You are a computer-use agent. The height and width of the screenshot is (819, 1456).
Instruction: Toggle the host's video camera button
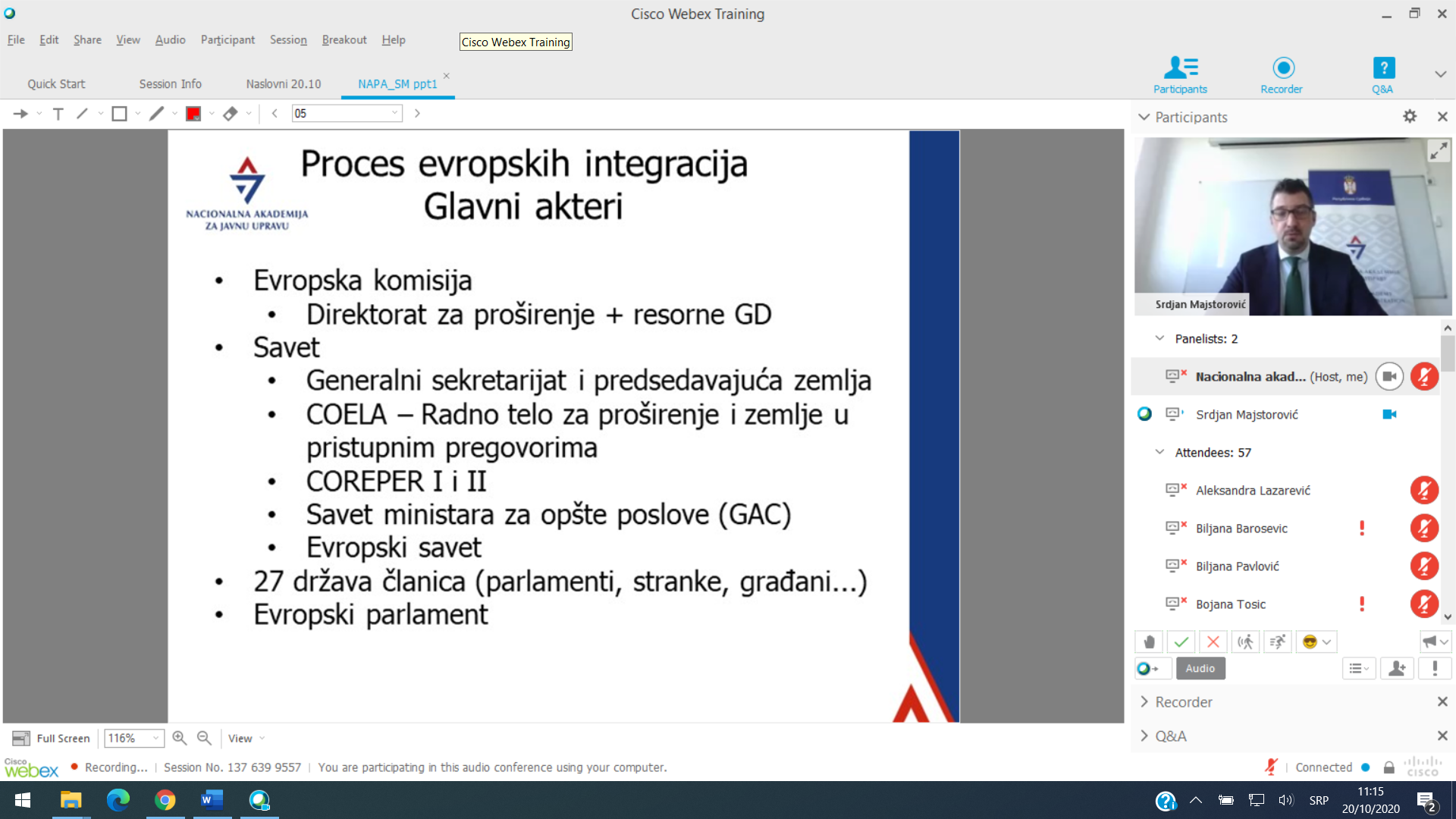1389,377
